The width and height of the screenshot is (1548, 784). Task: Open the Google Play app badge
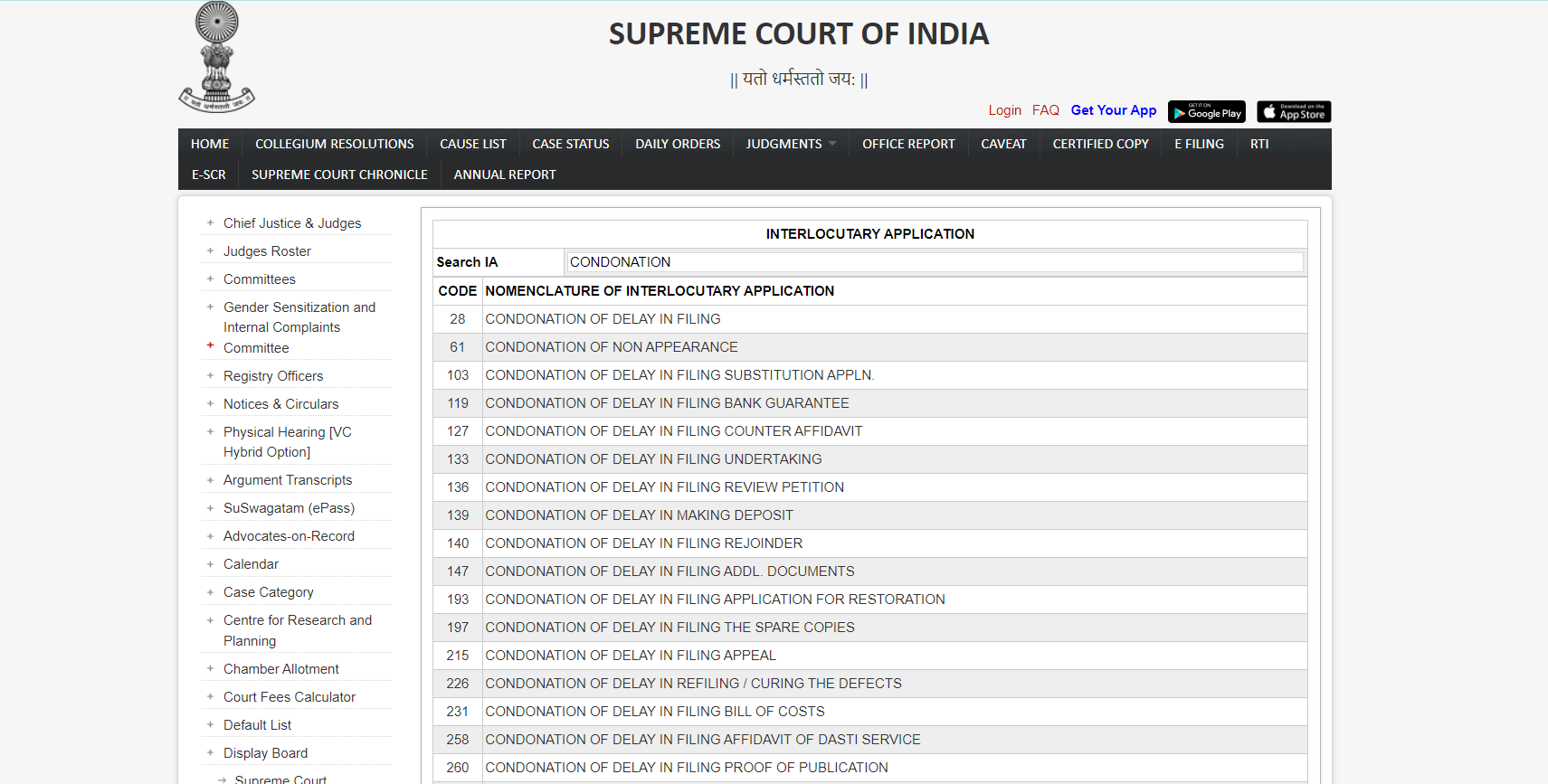point(1206,111)
